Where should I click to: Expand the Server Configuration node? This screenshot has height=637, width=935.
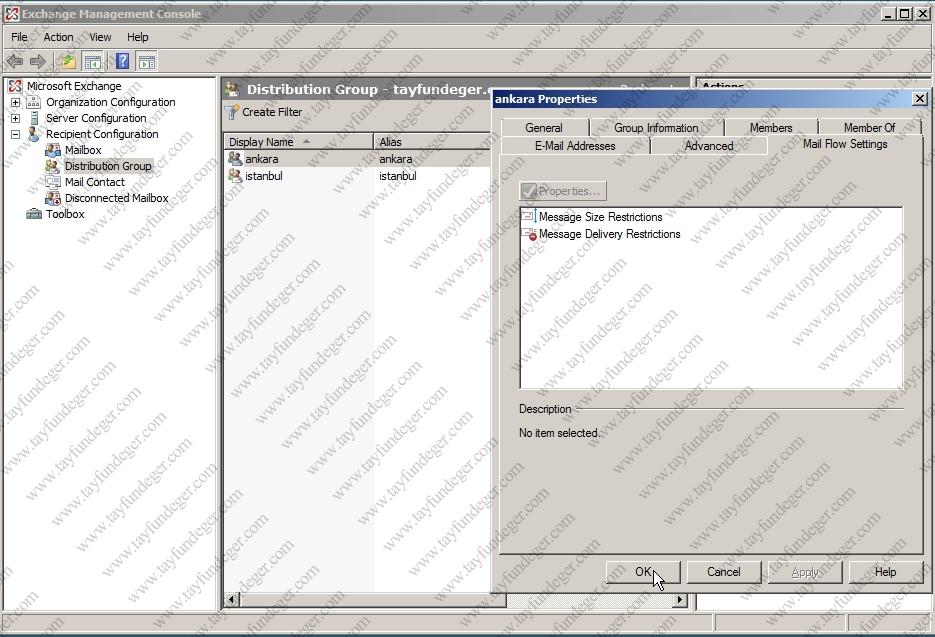pyautogui.click(x=16, y=119)
